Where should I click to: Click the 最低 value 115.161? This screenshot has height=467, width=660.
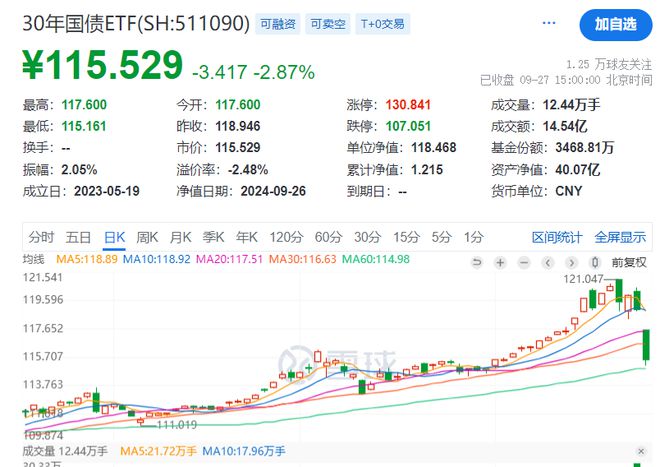tap(84, 126)
